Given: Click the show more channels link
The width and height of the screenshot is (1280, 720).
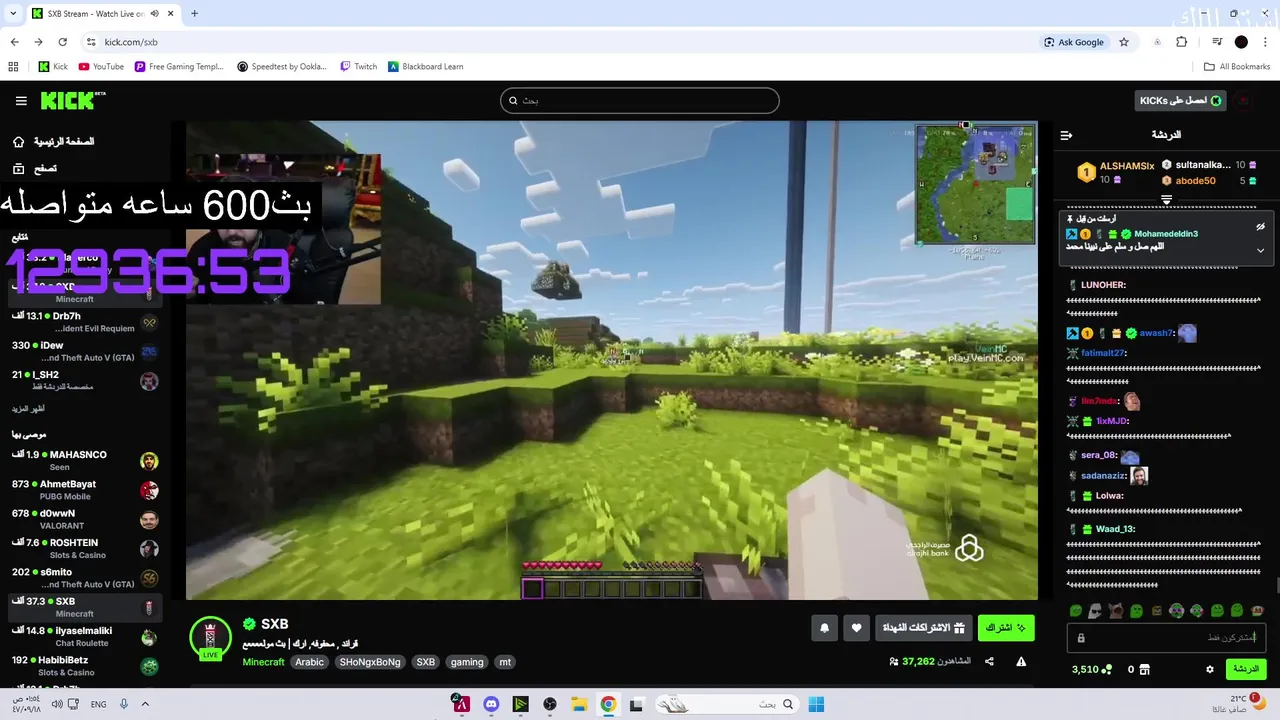Looking at the screenshot, I should click(28, 409).
